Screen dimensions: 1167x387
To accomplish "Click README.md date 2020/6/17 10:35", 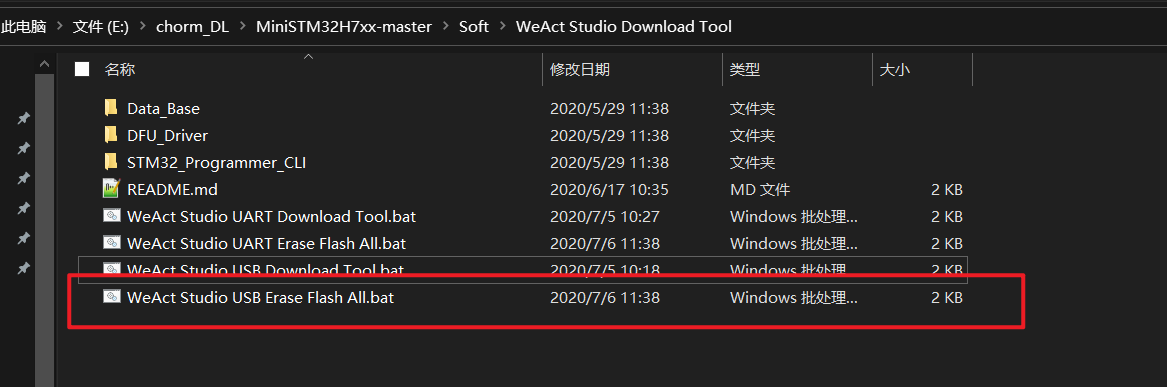I will pyautogui.click(x=610, y=190).
